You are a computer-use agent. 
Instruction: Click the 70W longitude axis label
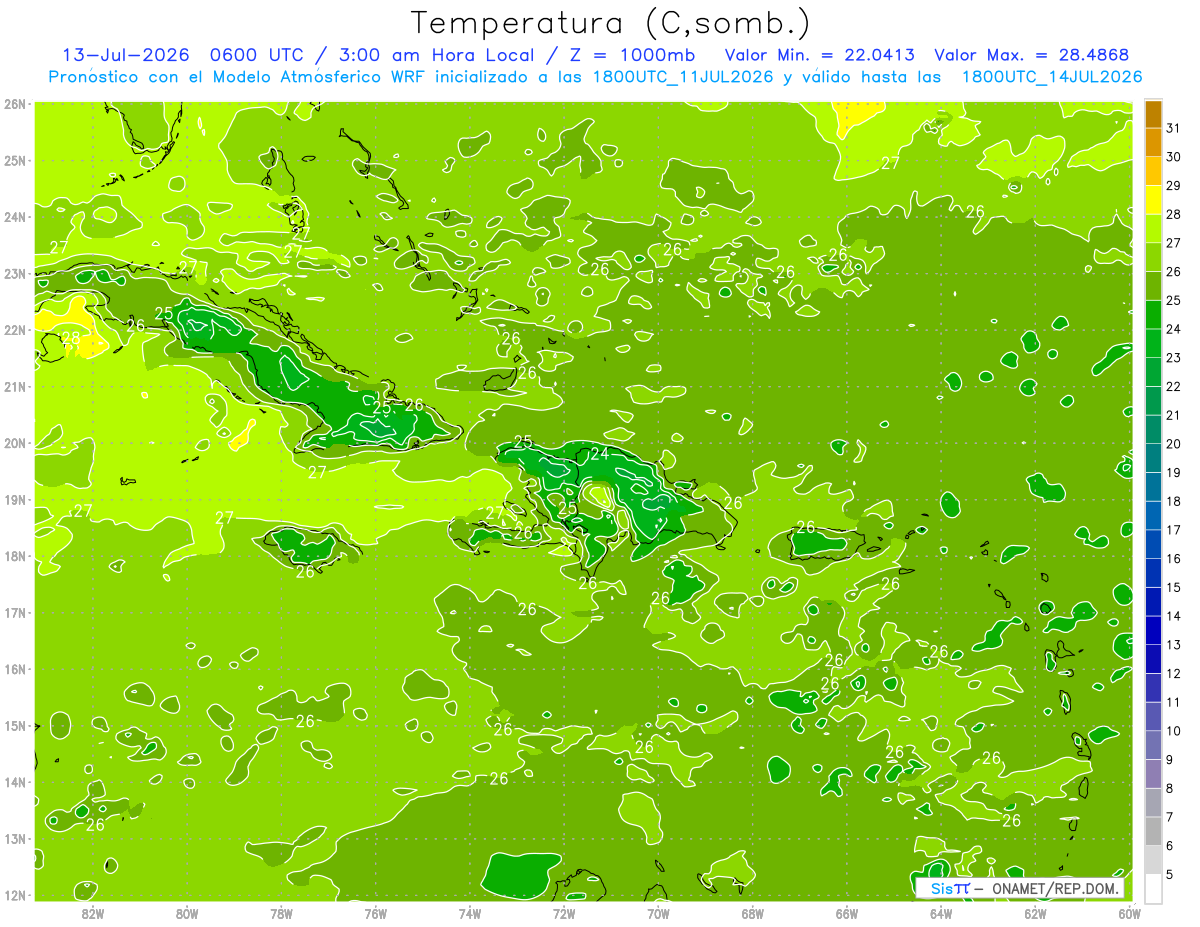point(658,913)
